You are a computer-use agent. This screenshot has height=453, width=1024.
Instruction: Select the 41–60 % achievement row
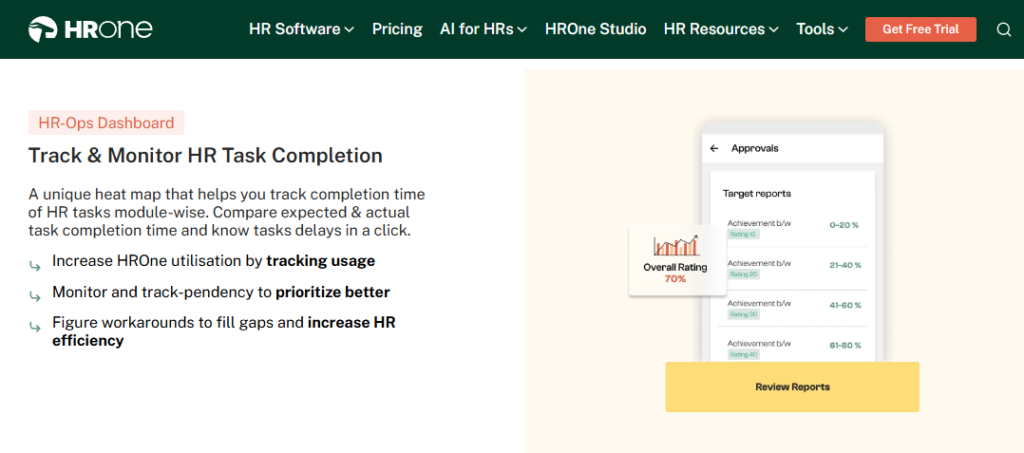click(x=793, y=309)
